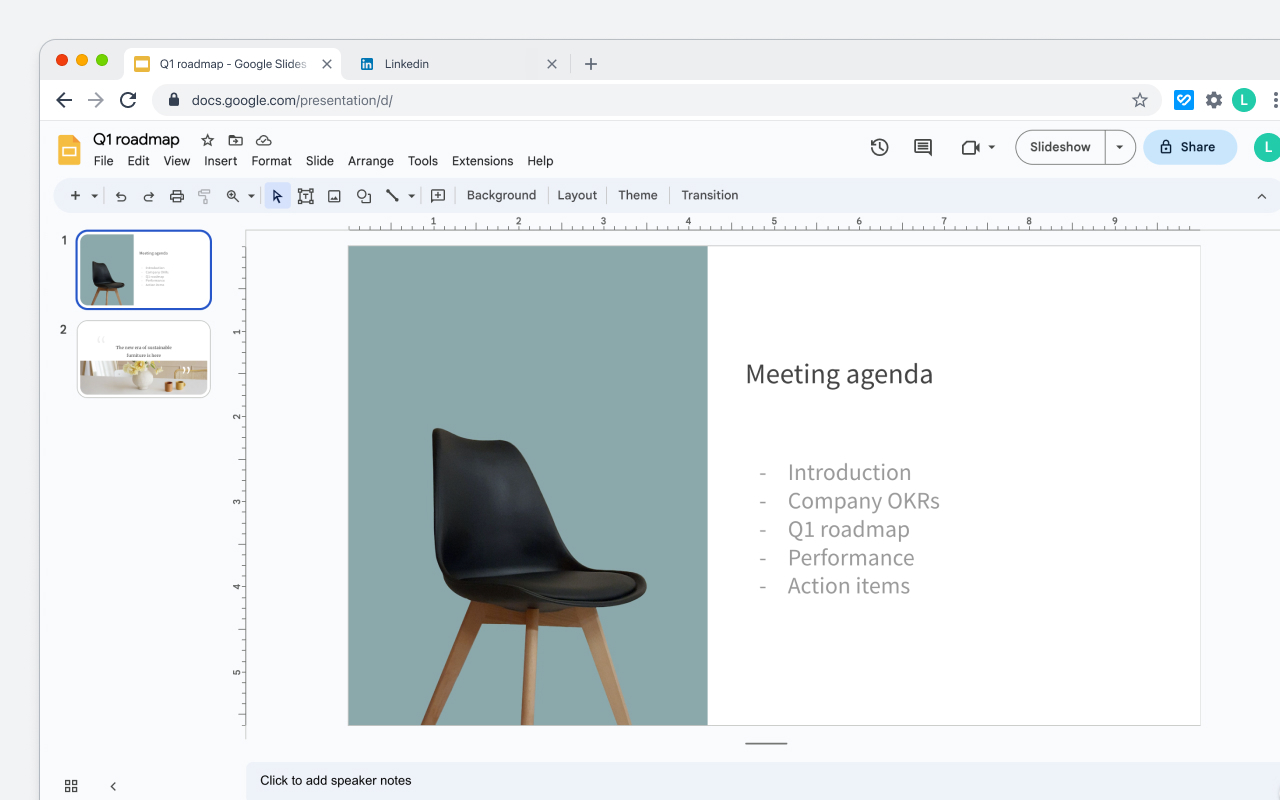1280x800 pixels.
Task: Open the Format menu
Action: [x=272, y=161]
